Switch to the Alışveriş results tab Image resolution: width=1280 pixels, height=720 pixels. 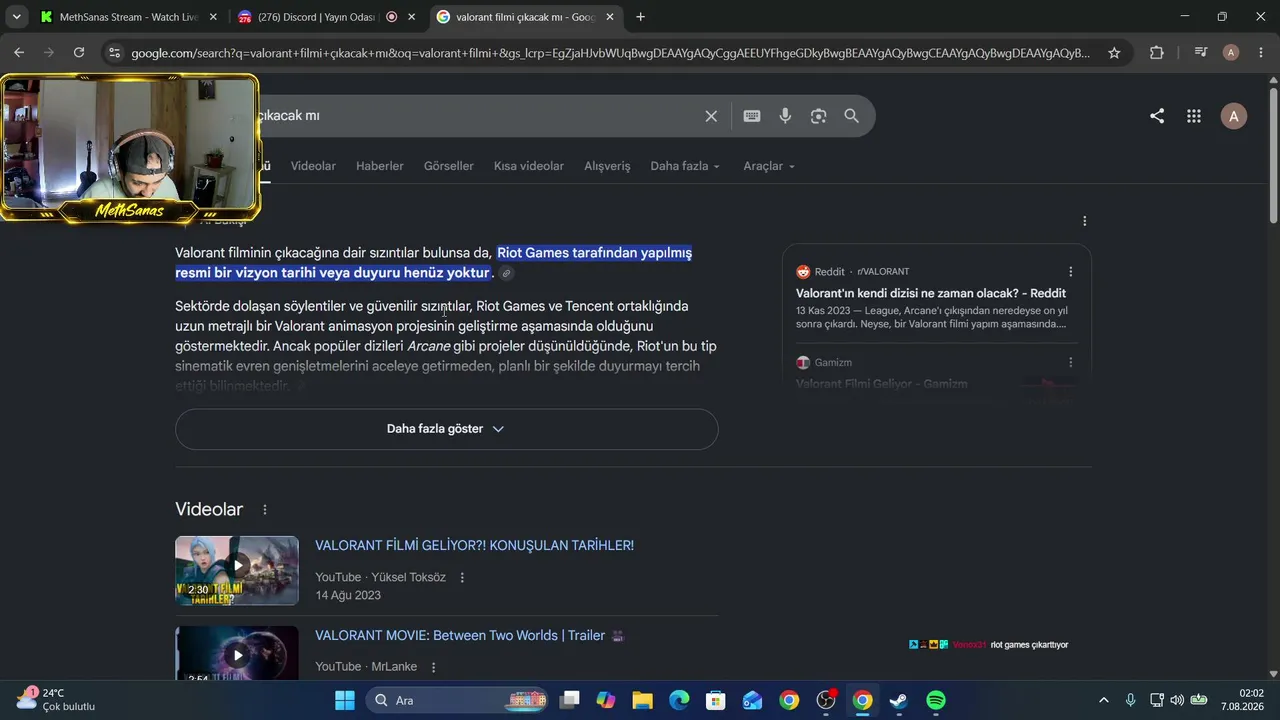[607, 166]
